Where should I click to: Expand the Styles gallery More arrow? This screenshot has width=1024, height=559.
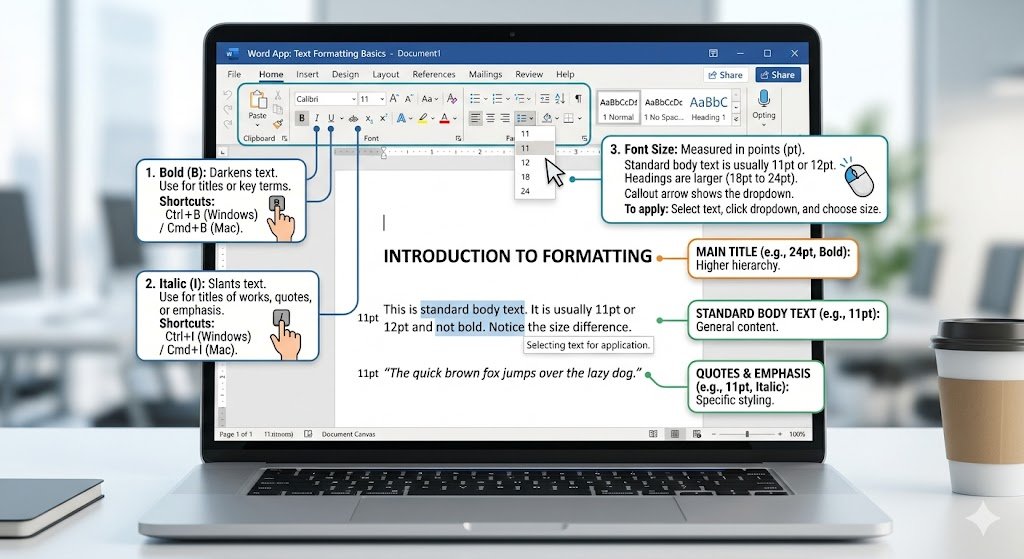click(736, 120)
